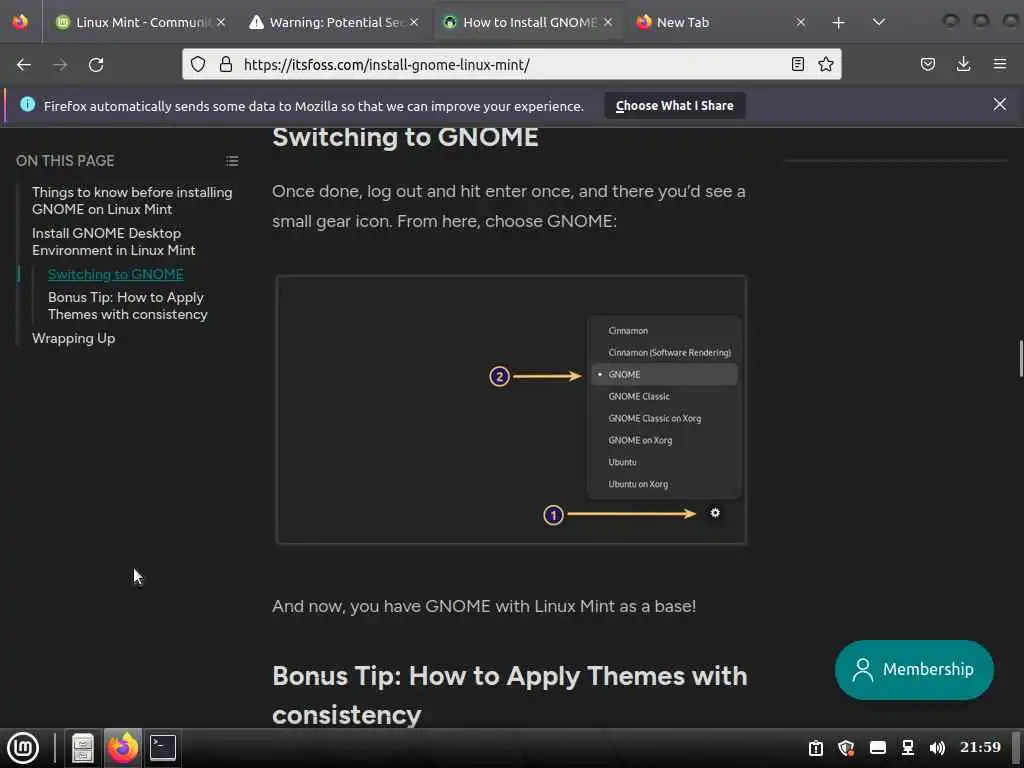This screenshot has width=1024, height=768.
Task: Switch to Linux Mint Community tab
Action: point(140,22)
